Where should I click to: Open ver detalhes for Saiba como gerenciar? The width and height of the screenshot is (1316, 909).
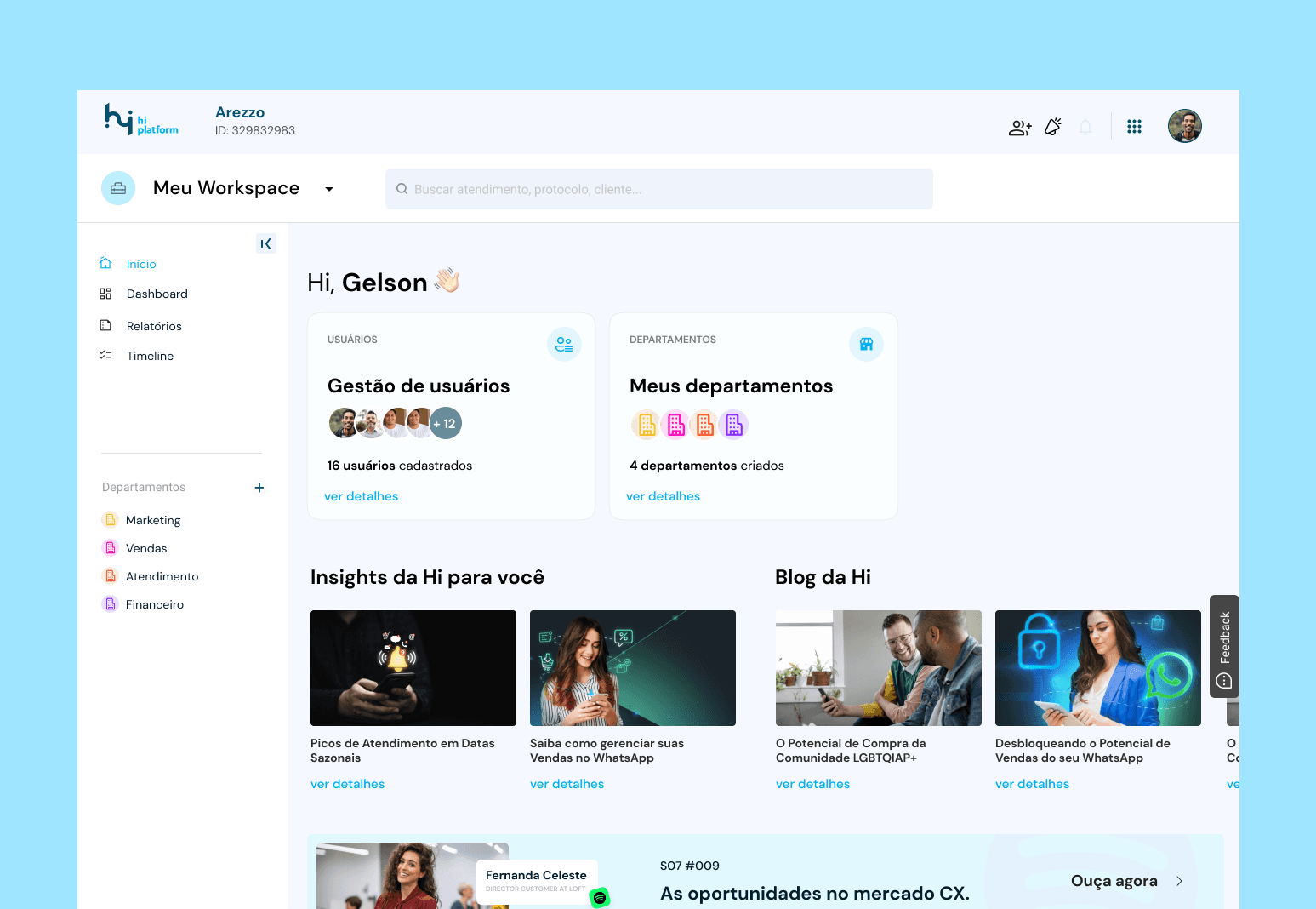click(567, 784)
